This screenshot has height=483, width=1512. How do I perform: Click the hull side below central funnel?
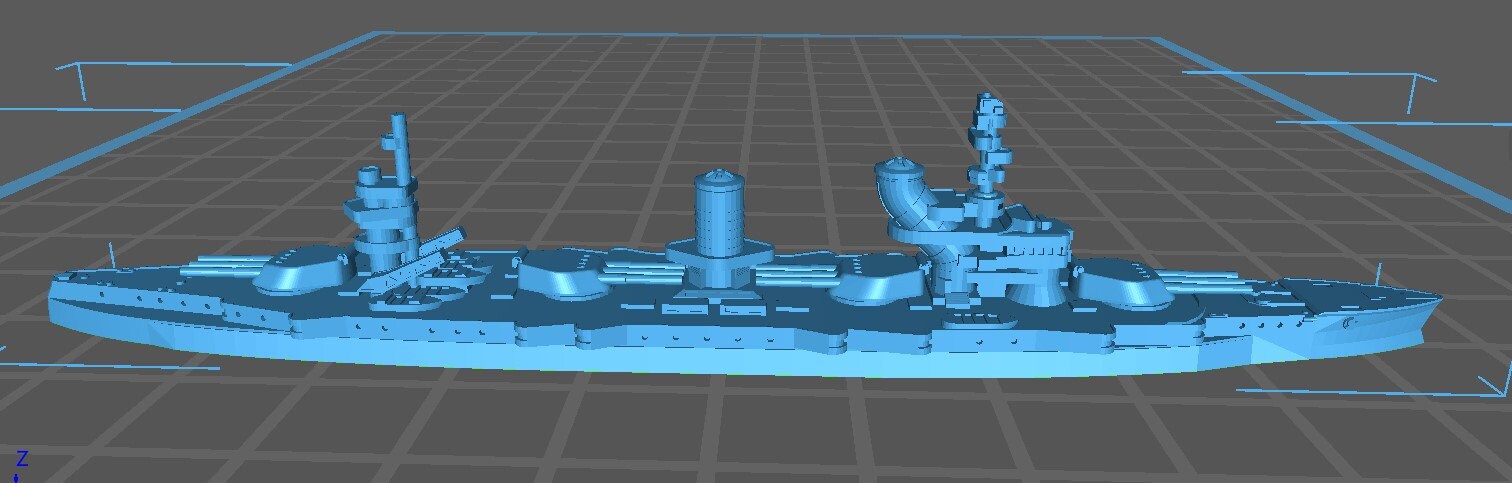point(720,340)
